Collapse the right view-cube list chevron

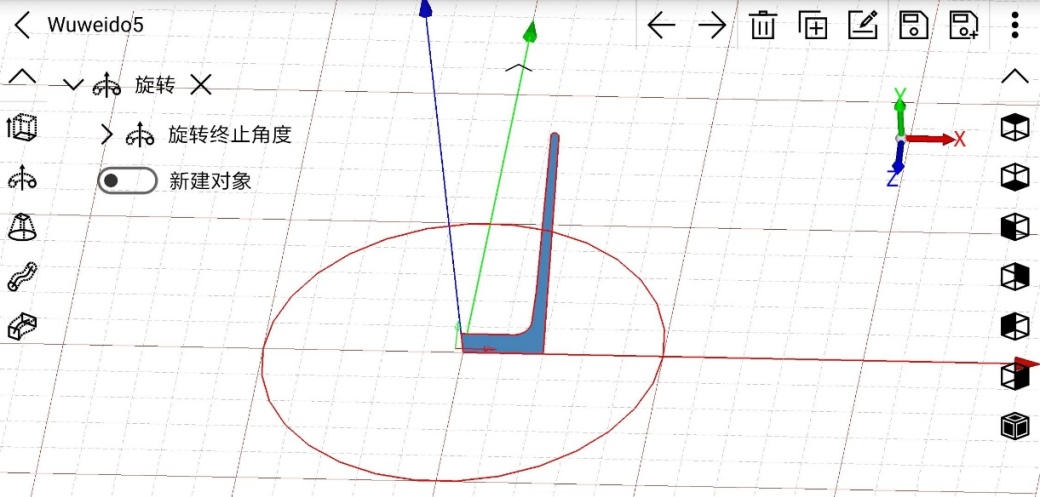(1015, 76)
